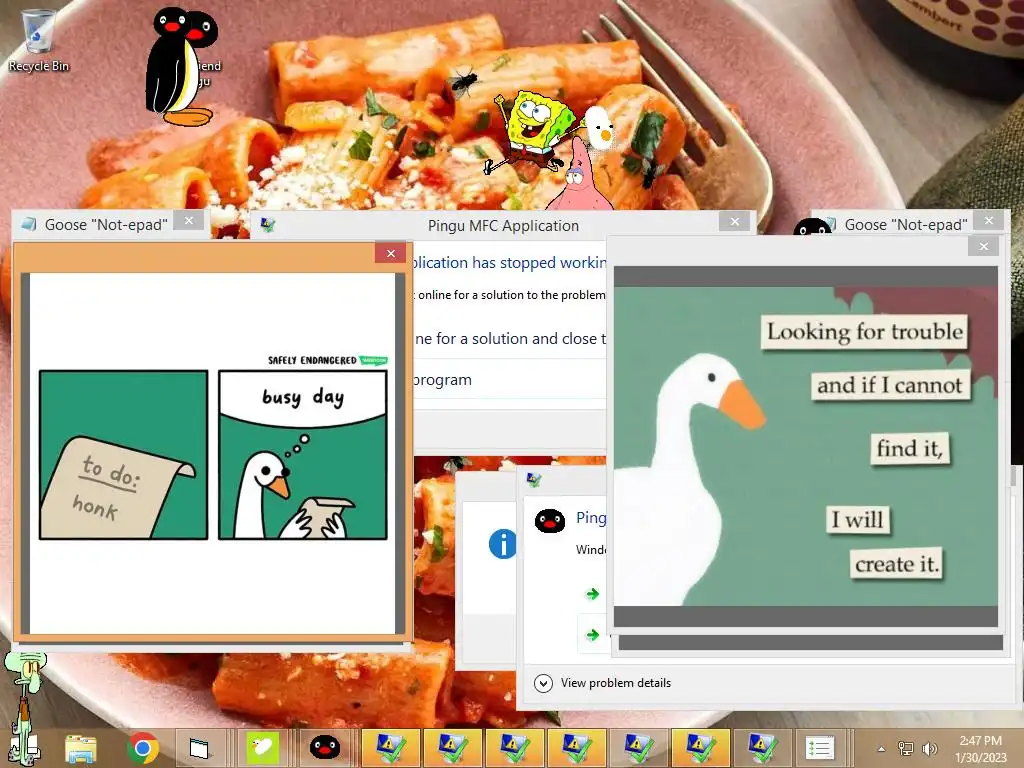Image resolution: width=1024 pixels, height=768 pixels.
Task: Open File Explorer from the taskbar
Action: pos(81,748)
